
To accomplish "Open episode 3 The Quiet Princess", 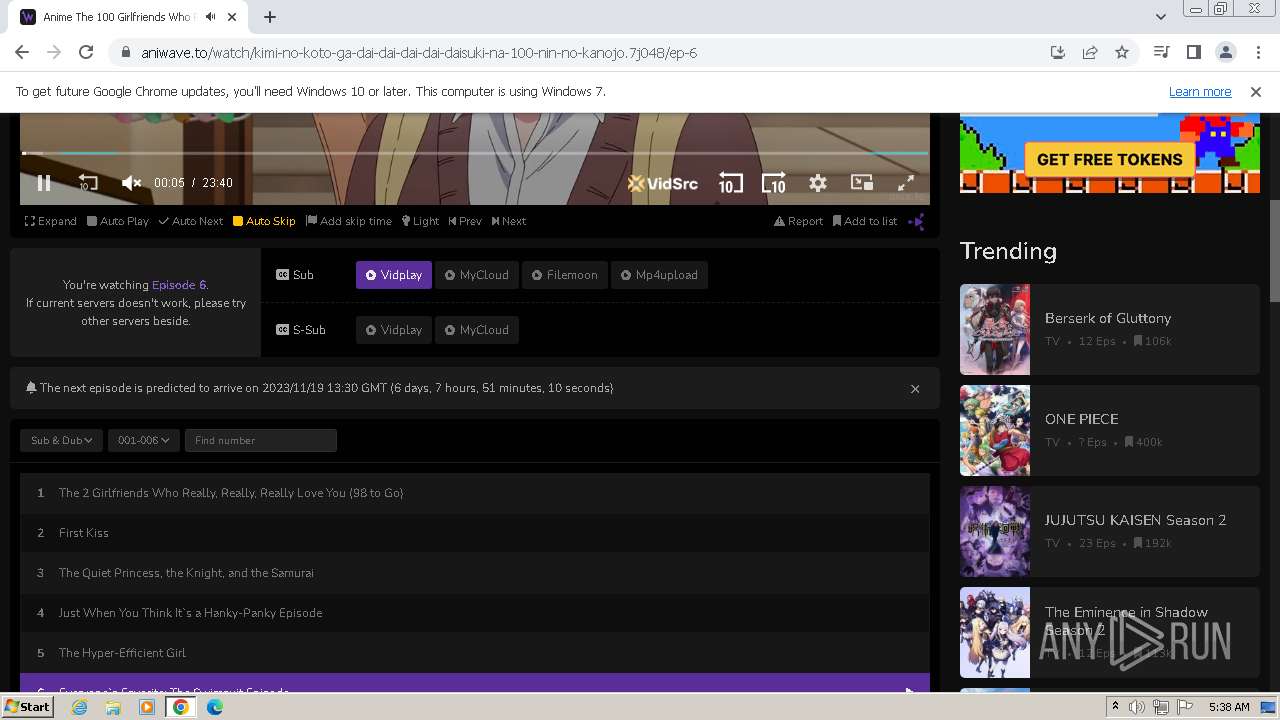I will (x=475, y=573).
